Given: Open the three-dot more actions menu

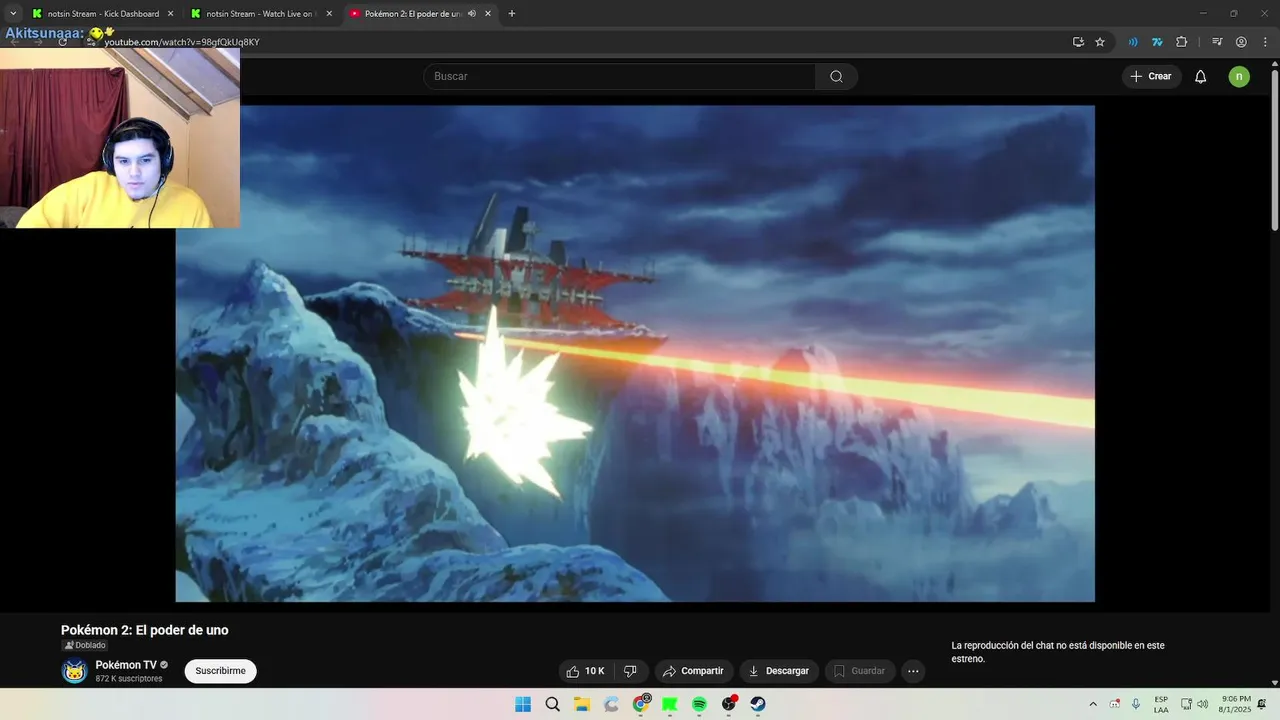Looking at the screenshot, I should (x=913, y=671).
